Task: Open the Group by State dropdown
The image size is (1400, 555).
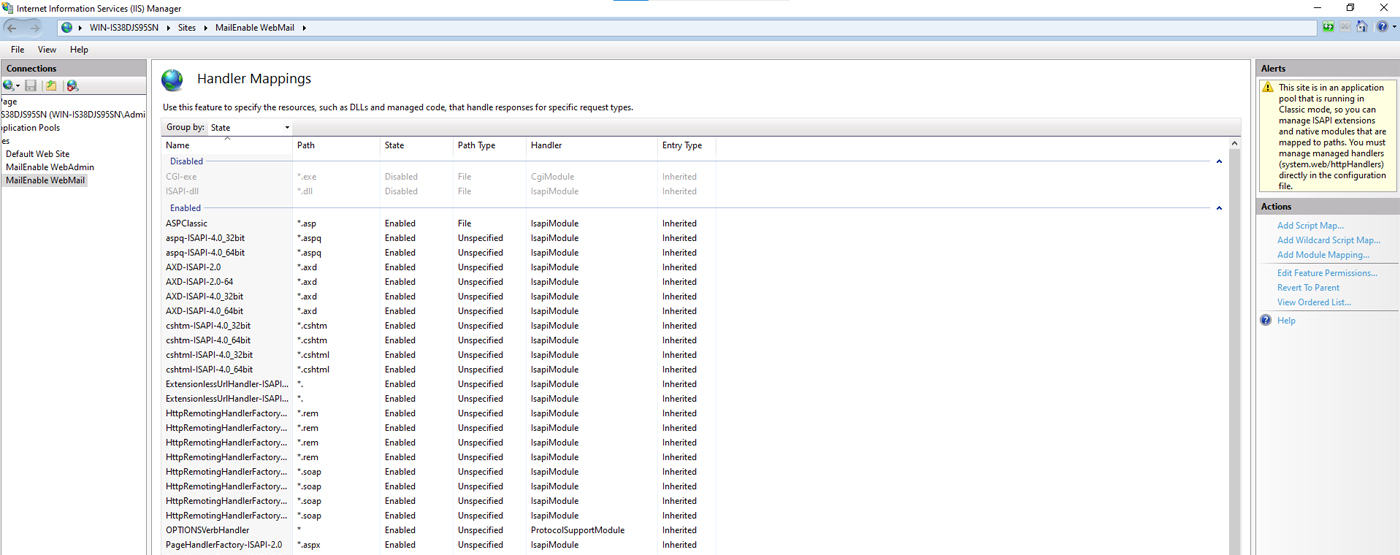Action: 250,128
